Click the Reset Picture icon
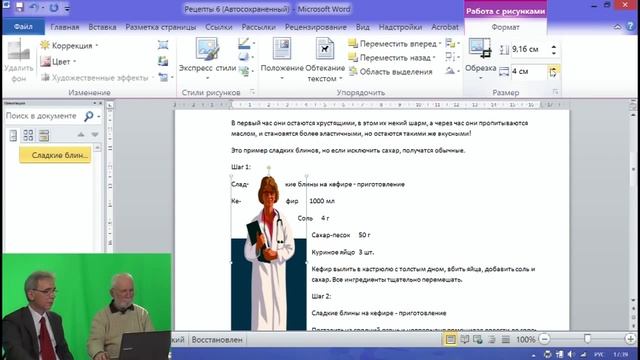The height and width of the screenshot is (360, 640). [x=164, y=77]
